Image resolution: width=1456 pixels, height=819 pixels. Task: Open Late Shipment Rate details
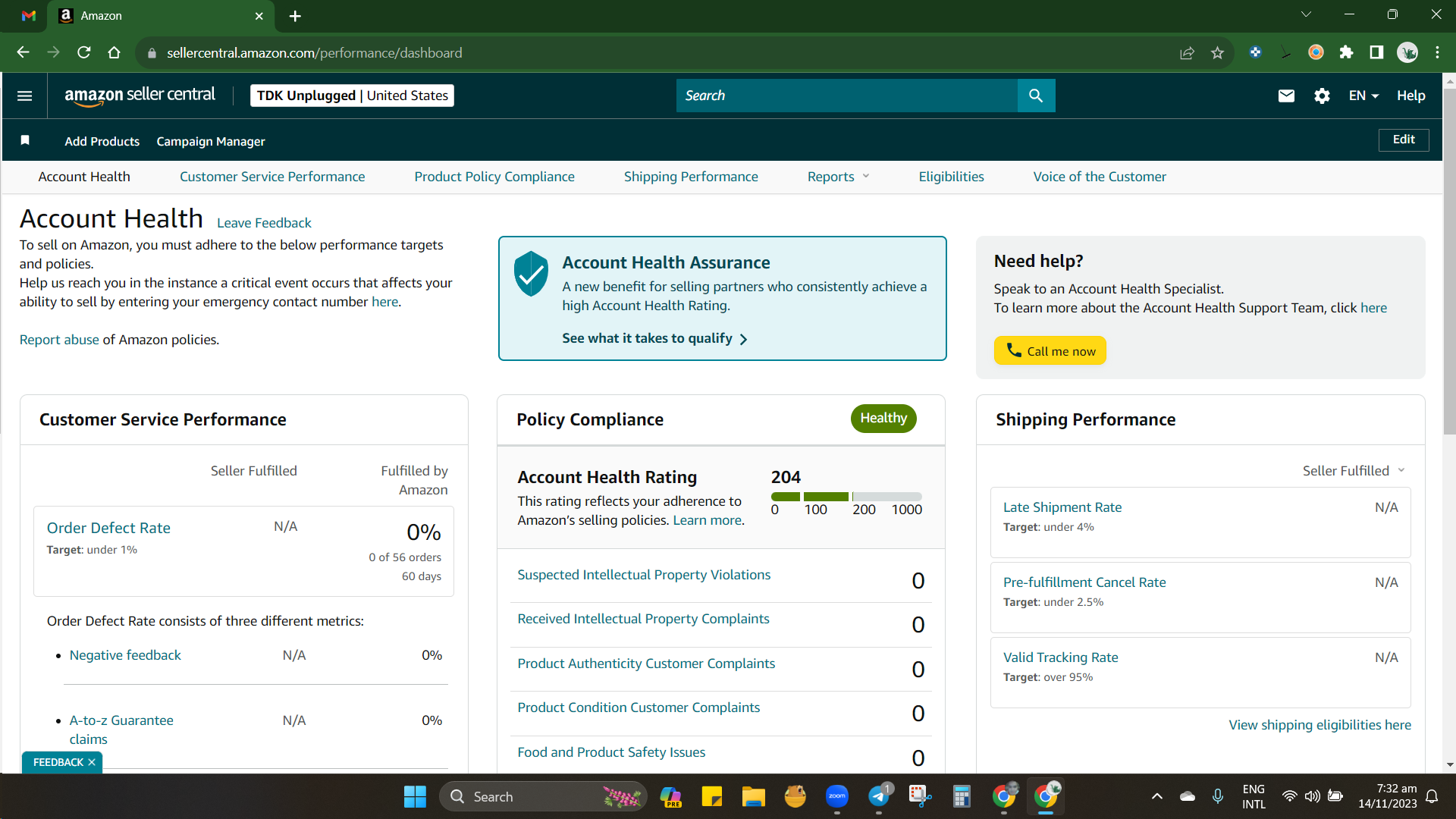point(1062,507)
